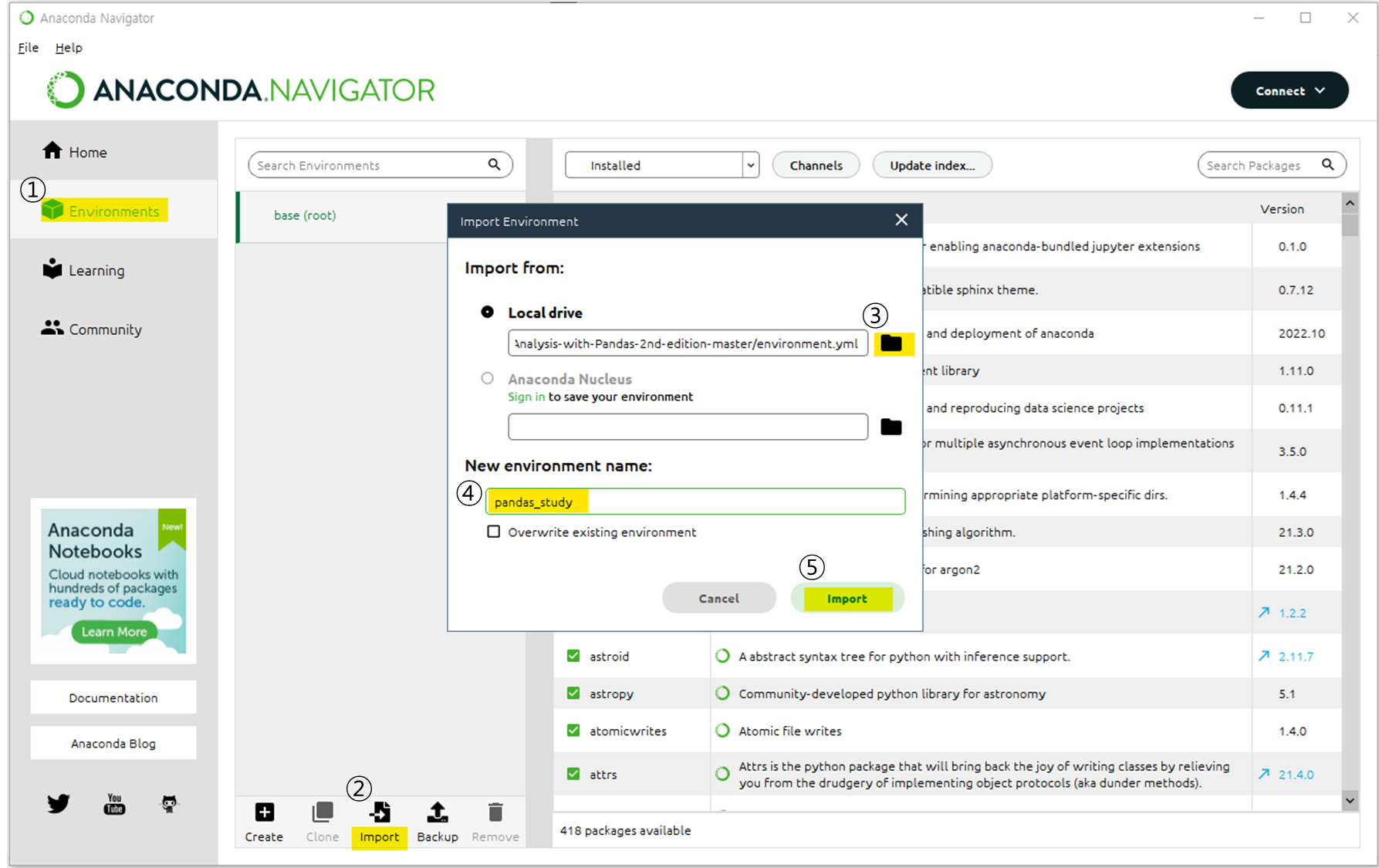Click the astroid package status circle
Image resolution: width=1379 pixels, height=868 pixels.
(722, 656)
